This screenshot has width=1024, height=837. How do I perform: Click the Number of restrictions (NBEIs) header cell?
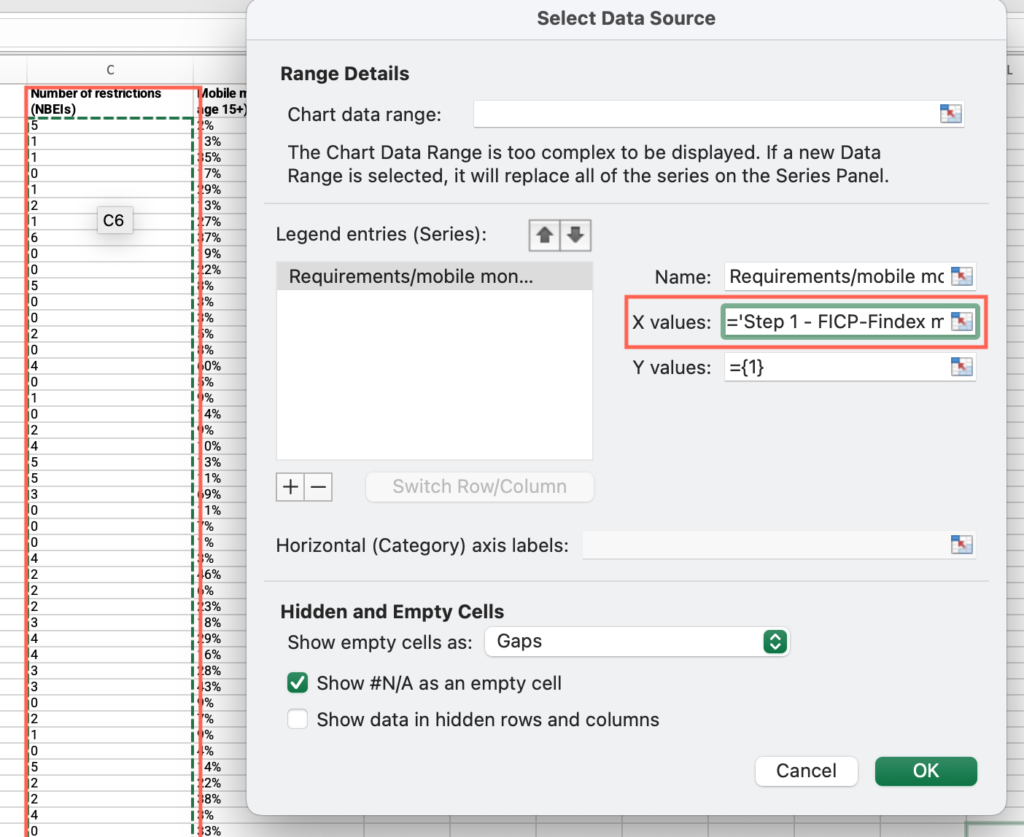pyautogui.click(x=112, y=101)
